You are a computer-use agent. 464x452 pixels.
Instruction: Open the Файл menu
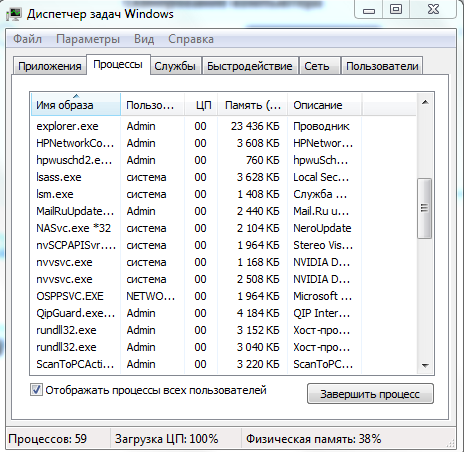coord(27,39)
